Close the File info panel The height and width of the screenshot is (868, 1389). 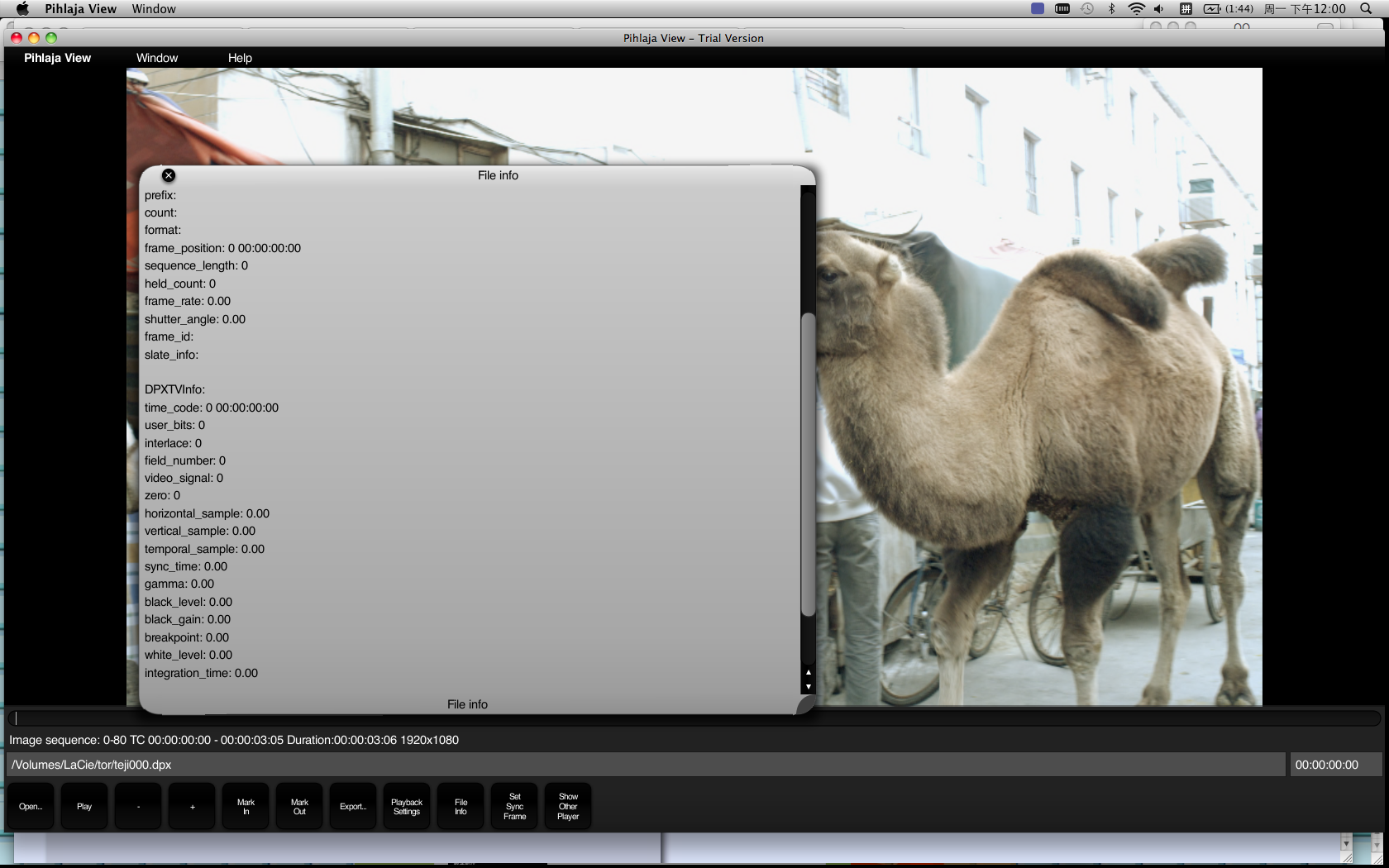169,175
